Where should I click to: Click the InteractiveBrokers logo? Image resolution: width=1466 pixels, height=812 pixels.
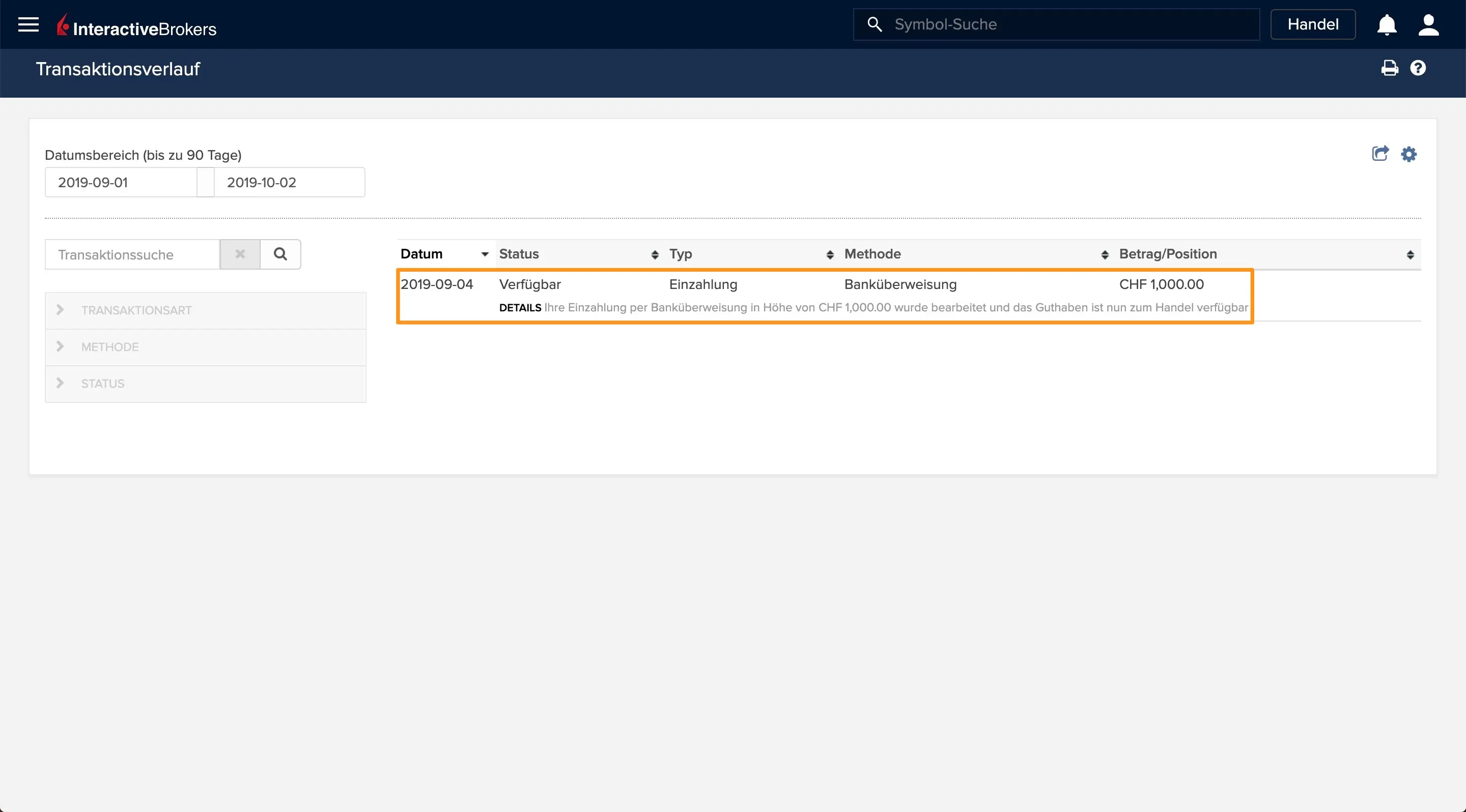pos(136,26)
